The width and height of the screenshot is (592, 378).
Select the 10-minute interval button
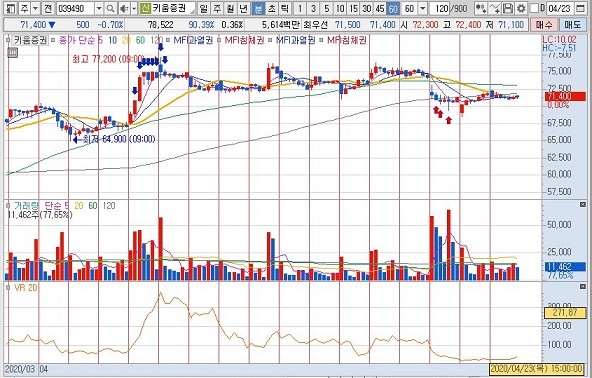pos(340,8)
